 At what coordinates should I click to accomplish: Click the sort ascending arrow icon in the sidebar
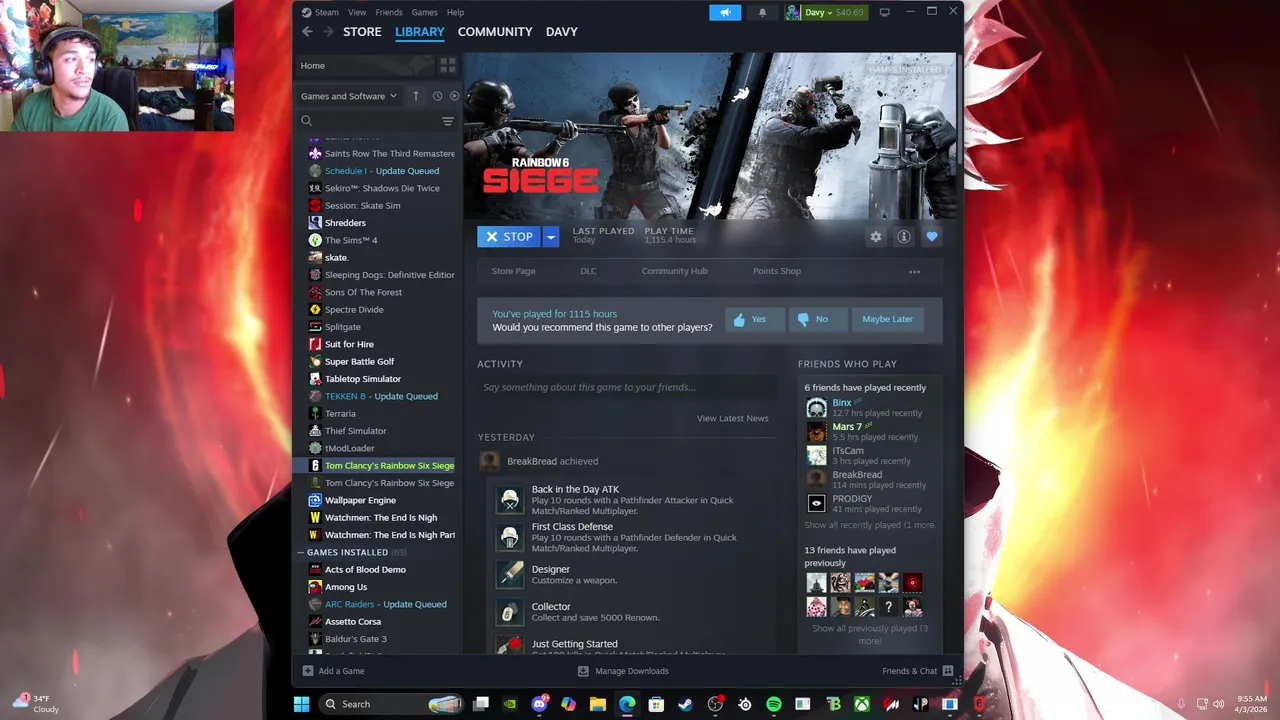(x=416, y=96)
